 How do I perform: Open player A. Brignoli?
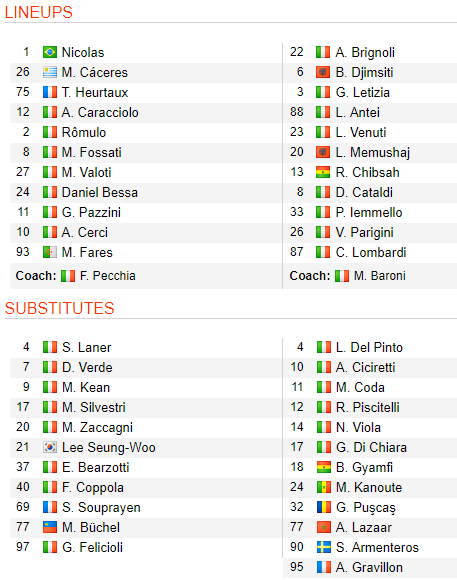(365, 53)
